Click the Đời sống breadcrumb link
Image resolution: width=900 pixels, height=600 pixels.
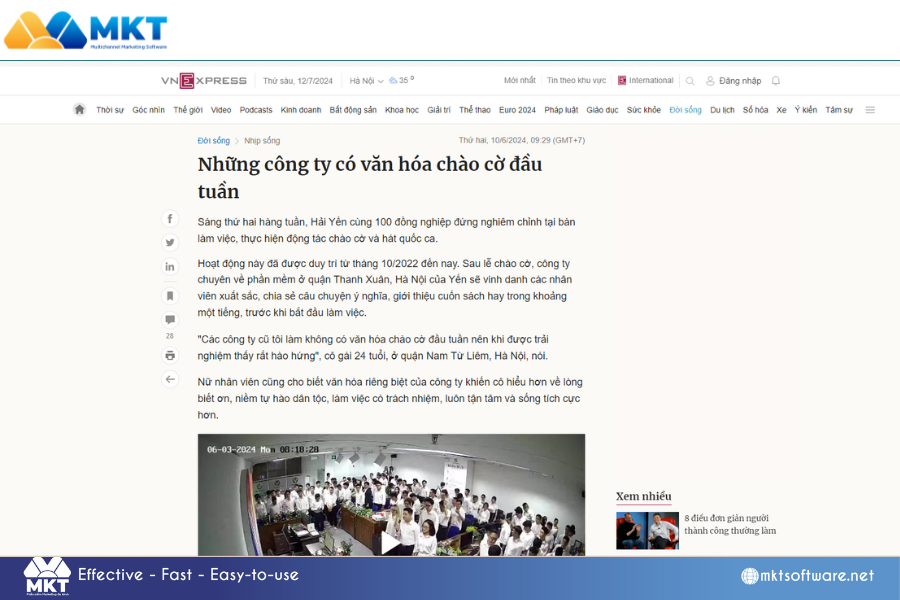coord(214,140)
